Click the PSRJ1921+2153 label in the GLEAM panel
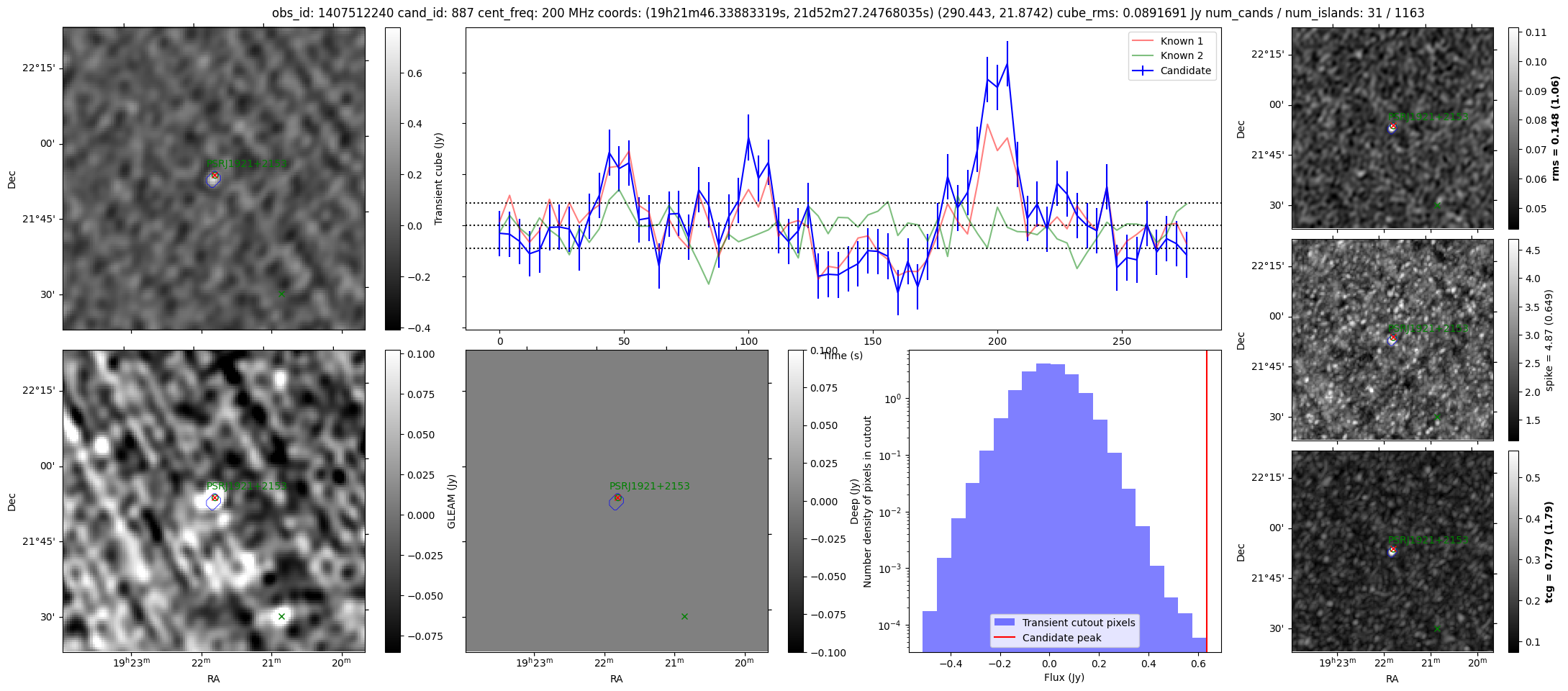The image size is (1568, 691). click(x=649, y=486)
